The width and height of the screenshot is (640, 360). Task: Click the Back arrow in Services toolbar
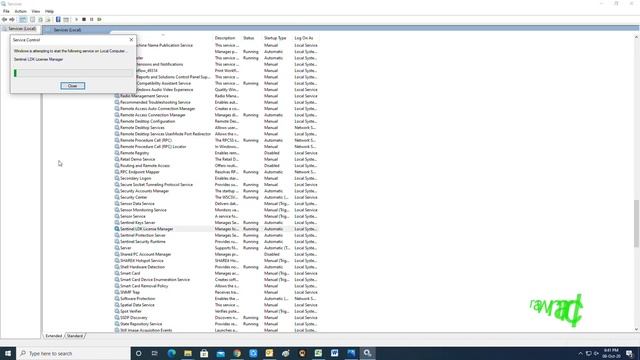coord(4,20)
